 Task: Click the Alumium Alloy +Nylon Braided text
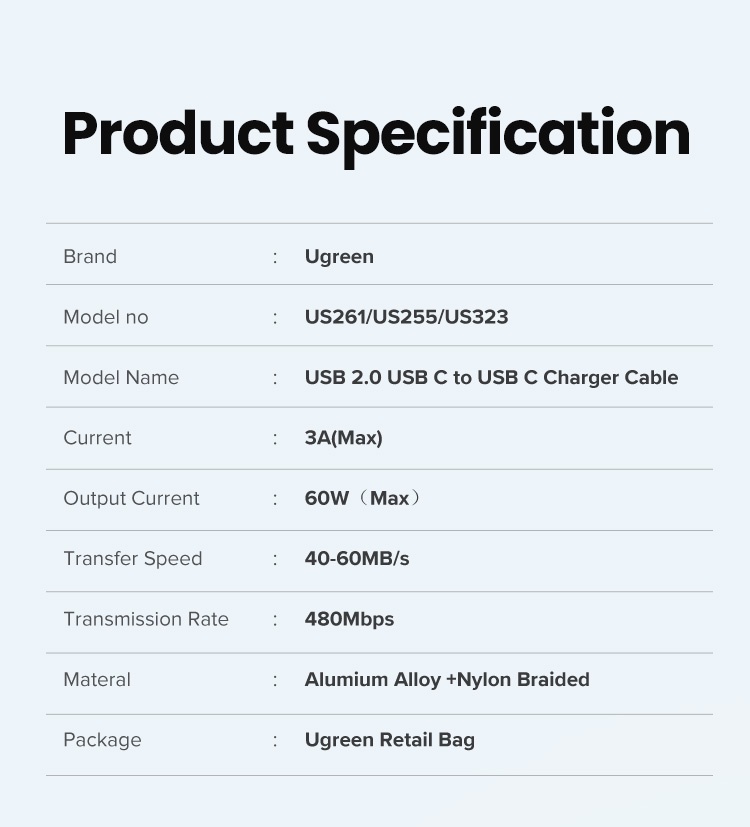(x=447, y=680)
